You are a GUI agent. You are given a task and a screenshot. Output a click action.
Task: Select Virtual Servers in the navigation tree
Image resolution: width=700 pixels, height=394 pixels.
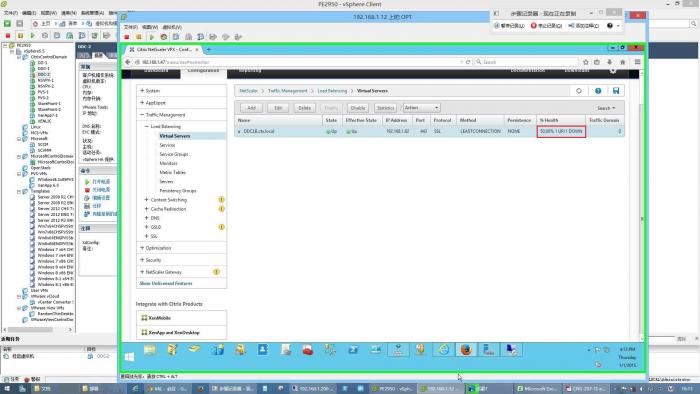175,136
